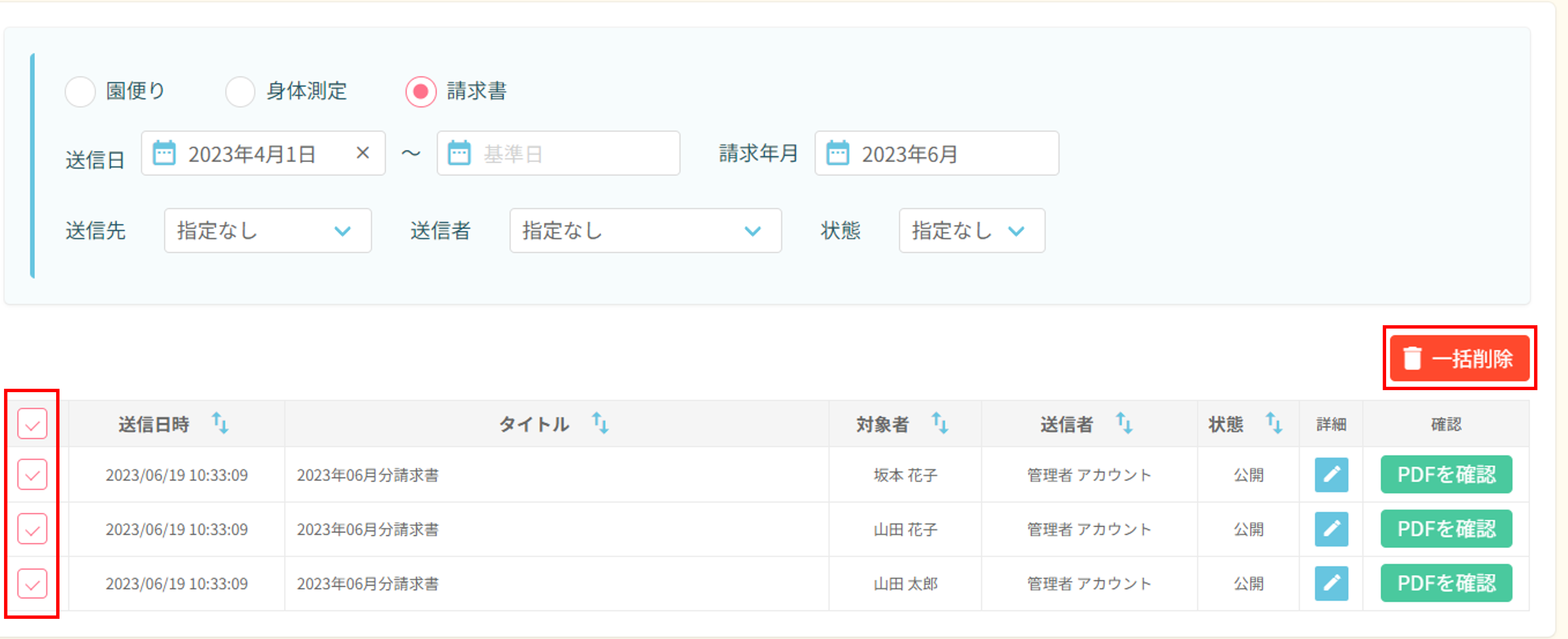
Task: Edit details pencil icon for 山田 太郎
Action: [1331, 584]
